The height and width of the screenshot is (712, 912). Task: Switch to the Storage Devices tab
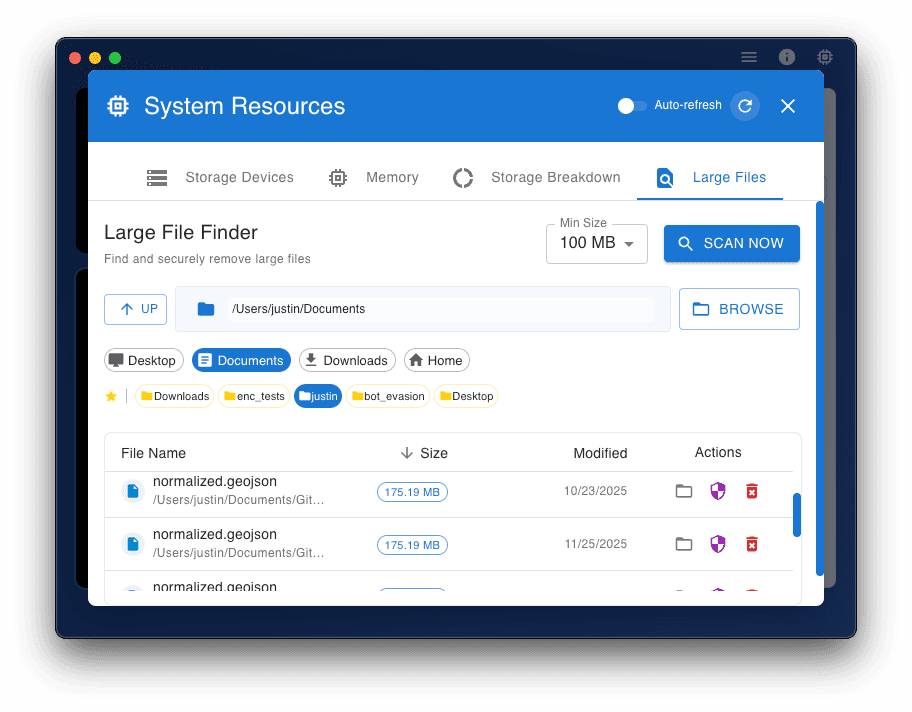220,177
